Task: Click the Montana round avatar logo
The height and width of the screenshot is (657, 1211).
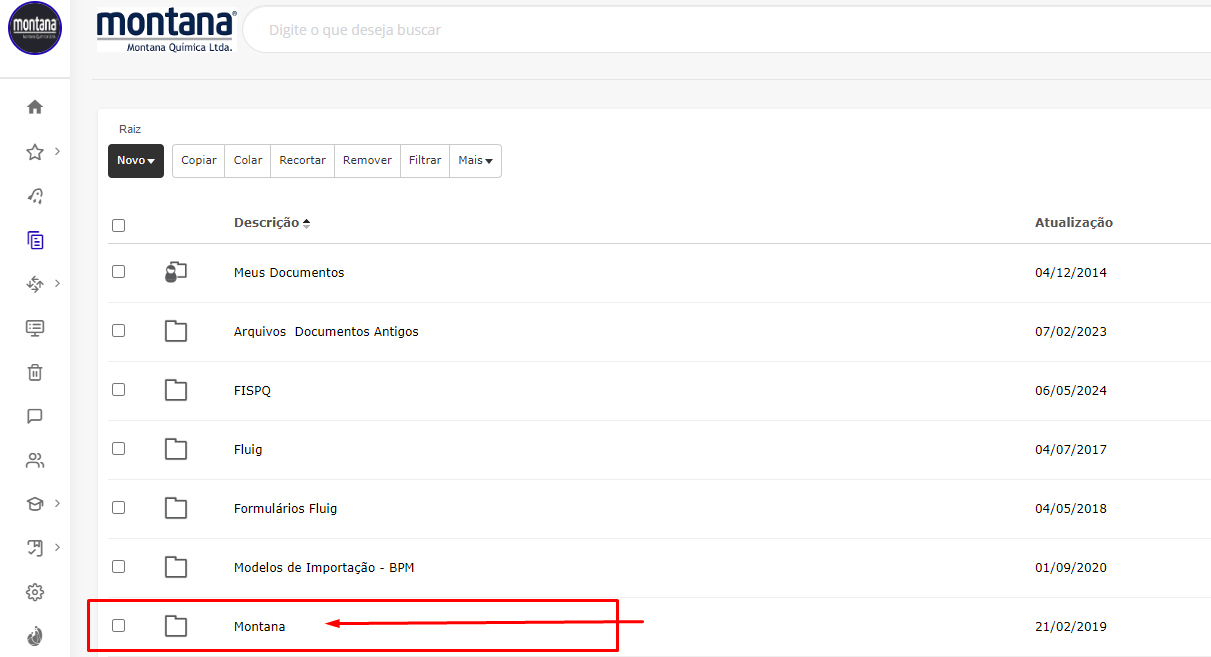Action: pyautogui.click(x=35, y=28)
